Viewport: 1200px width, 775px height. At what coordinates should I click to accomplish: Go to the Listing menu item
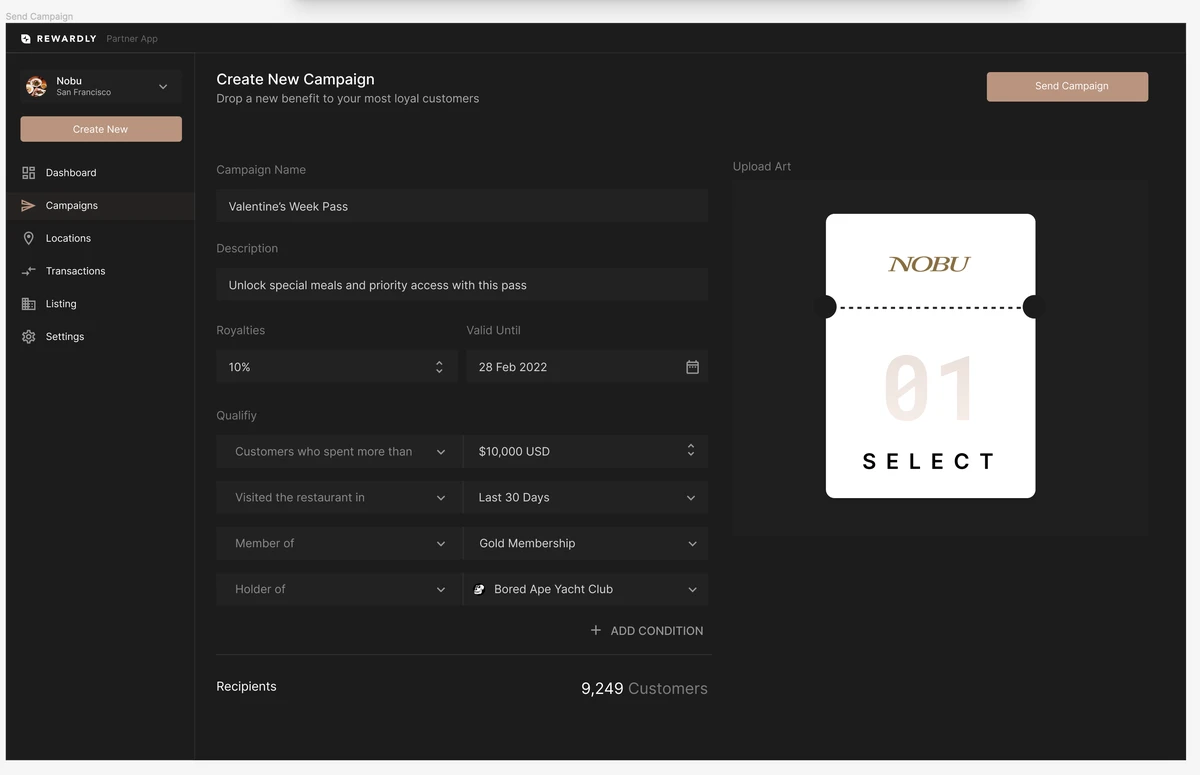pos(61,304)
